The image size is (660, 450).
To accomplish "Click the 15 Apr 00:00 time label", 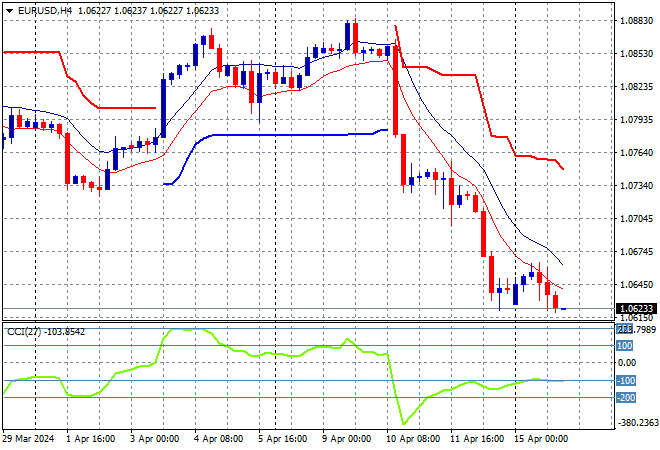I will [541, 439].
